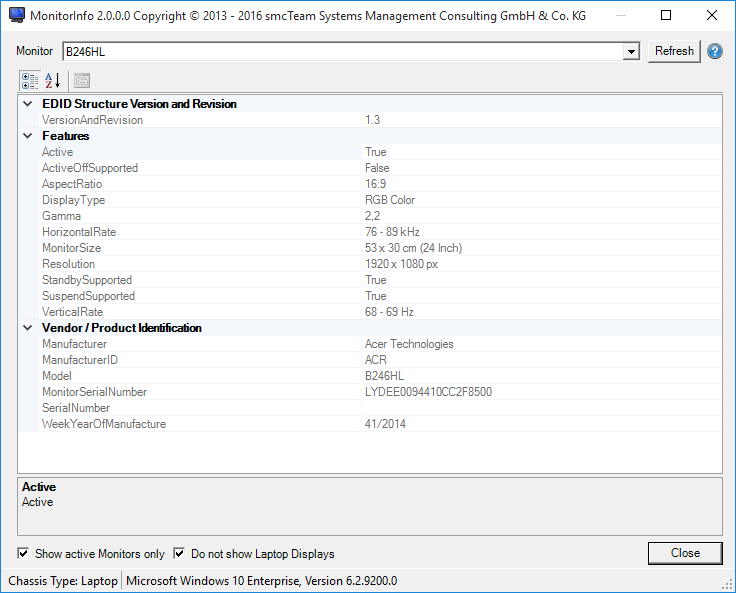Click the Alphabetical sort A-Z icon
Viewport: 736px width, 593px height.
(x=53, y=81)
